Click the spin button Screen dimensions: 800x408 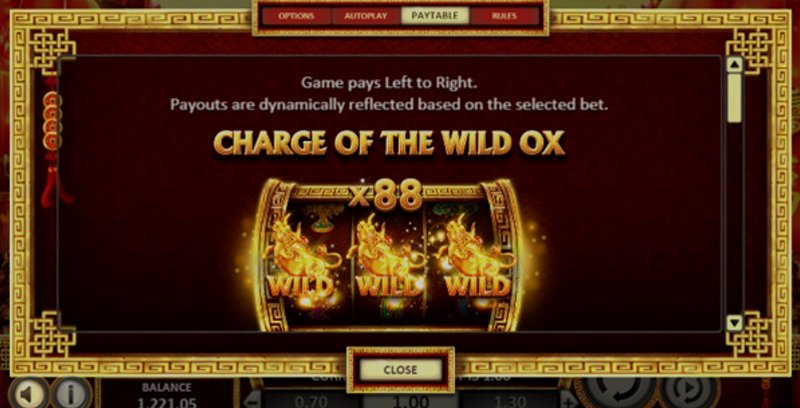[619, 392]
